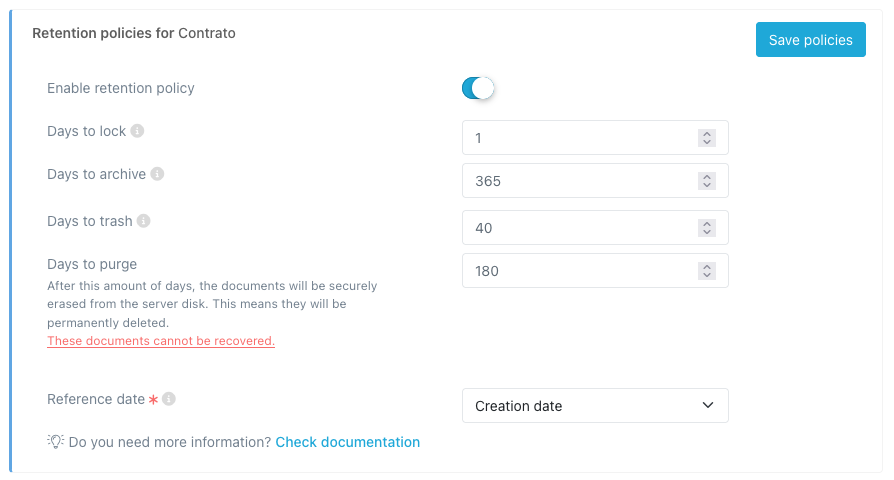Screen dimensions: 894x480
Task: Click the Days to trash stepper arrows
Action: (706, 228)
